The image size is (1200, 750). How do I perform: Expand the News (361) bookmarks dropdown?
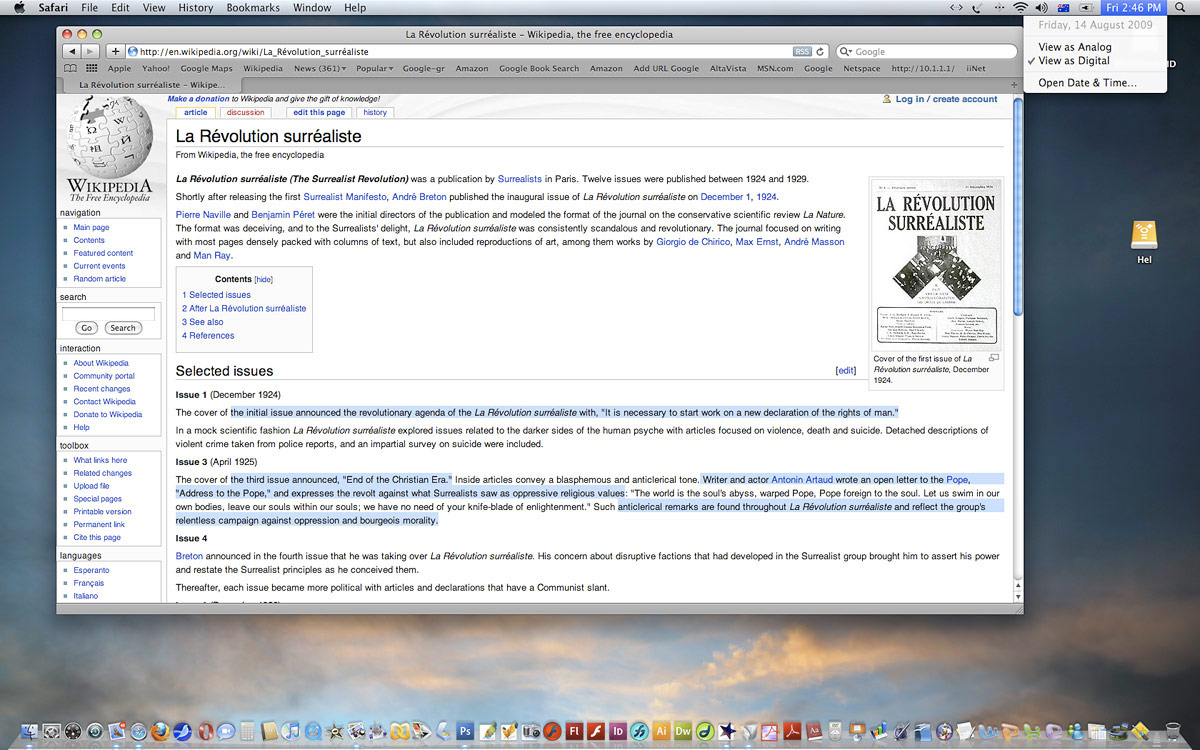(x=320, y=69)
